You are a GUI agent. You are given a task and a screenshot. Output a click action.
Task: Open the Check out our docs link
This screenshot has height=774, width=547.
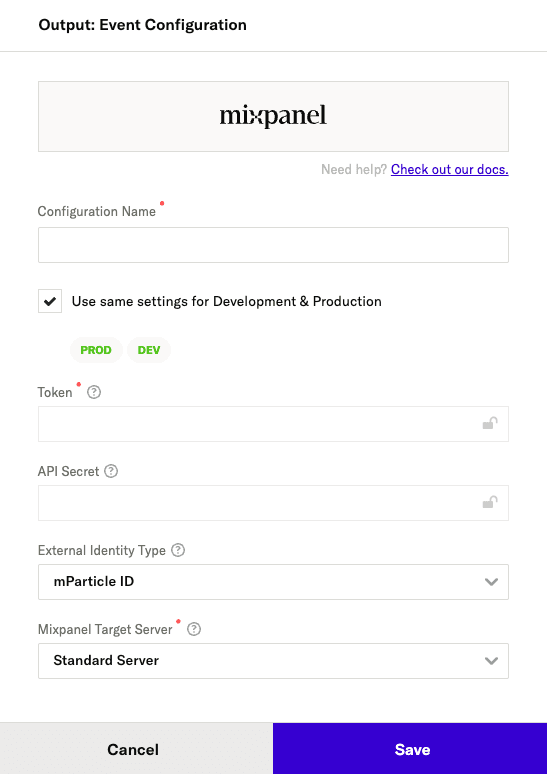tap(450, 169)
